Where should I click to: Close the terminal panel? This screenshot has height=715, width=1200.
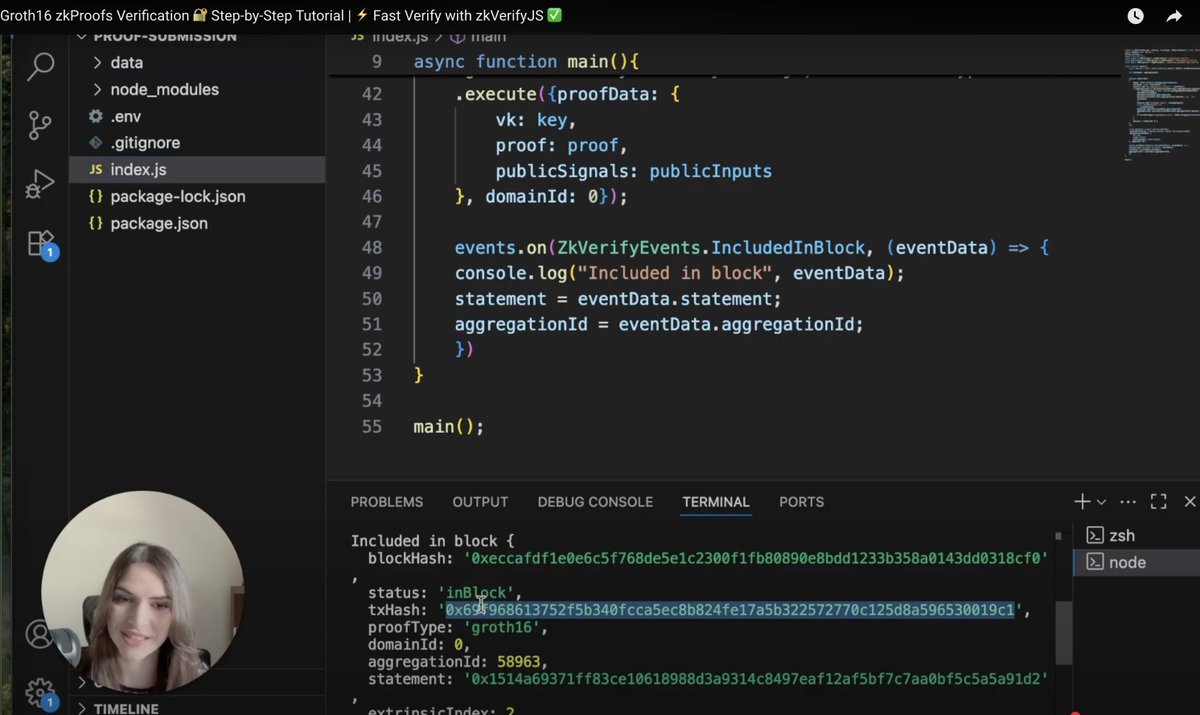1189,501
